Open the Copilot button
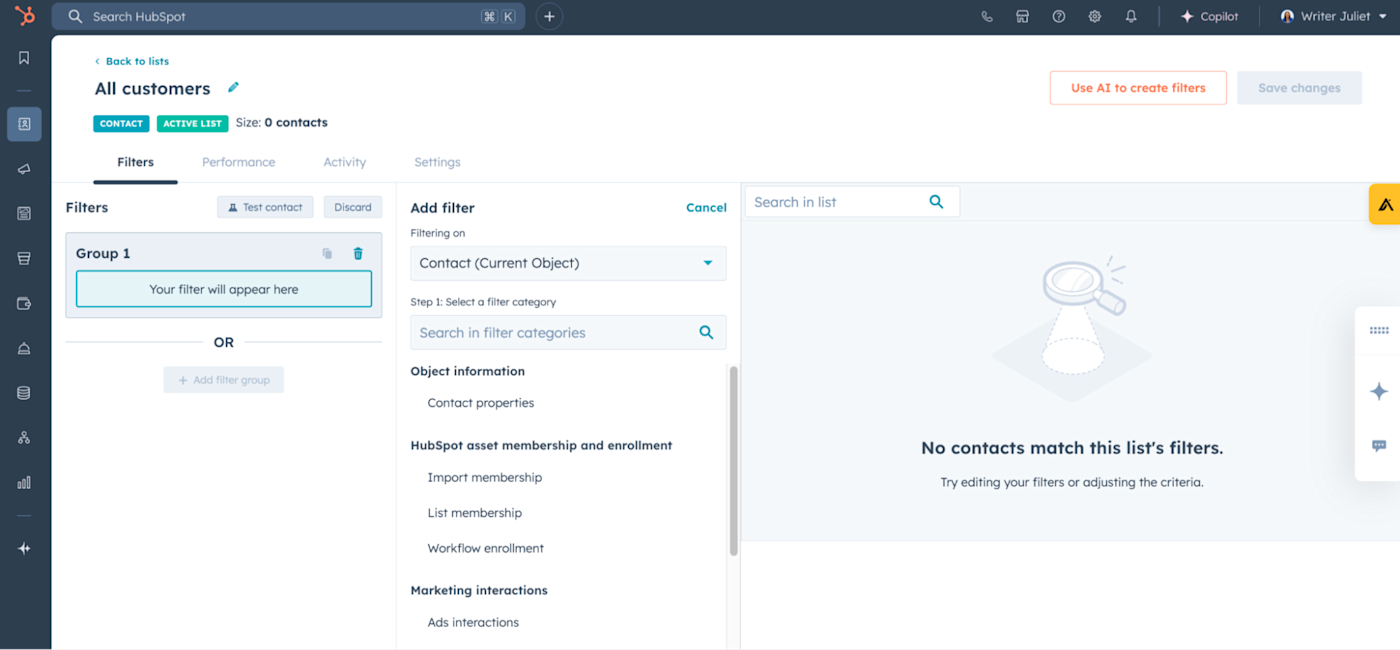This screenshot has width=1400, height=650. (x=1210, y=17)
